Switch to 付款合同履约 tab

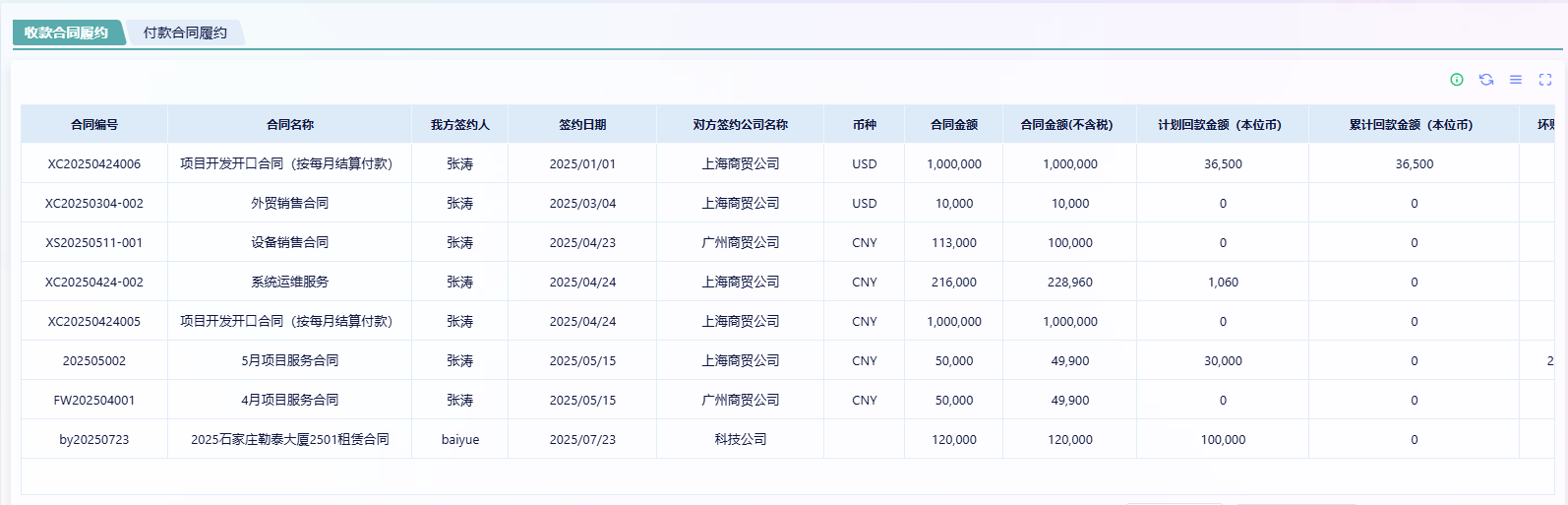click(x=185, y=32)
